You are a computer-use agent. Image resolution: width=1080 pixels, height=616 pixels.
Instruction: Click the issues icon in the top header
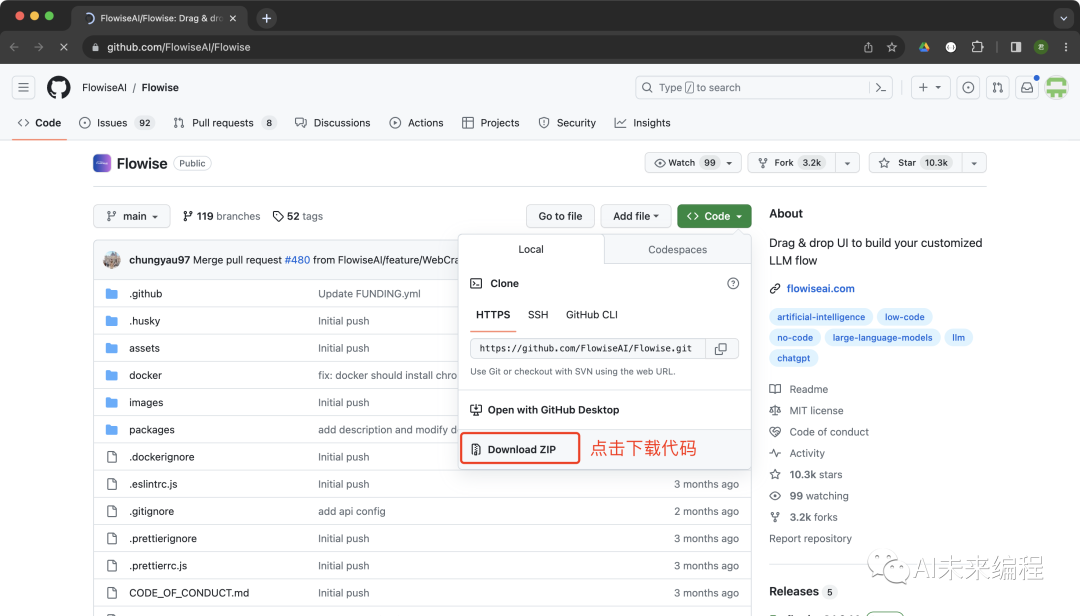coord(968,88)
